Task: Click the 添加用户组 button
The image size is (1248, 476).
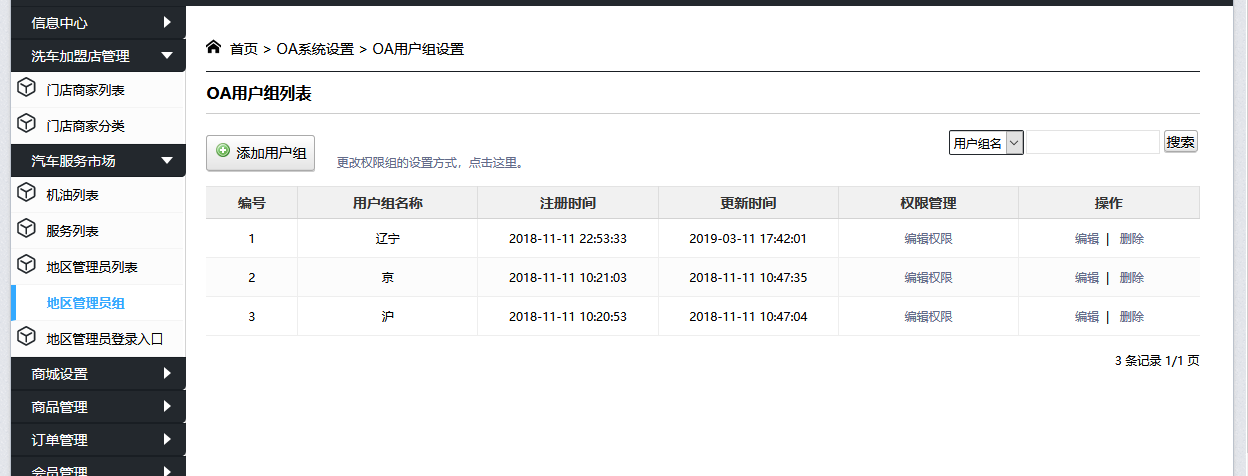Action: tap(260, 153)
